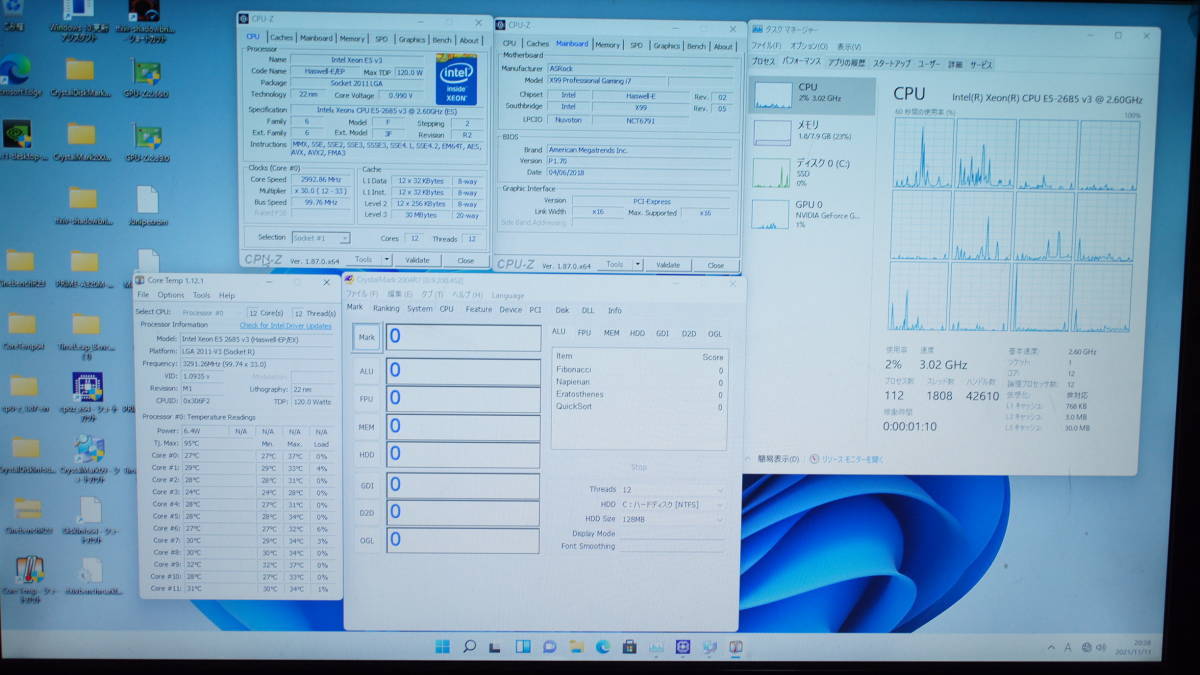1200x675 pixels.
Task: Run the GDI benchmark button in CrystalMark
Action: coord(367,486)
